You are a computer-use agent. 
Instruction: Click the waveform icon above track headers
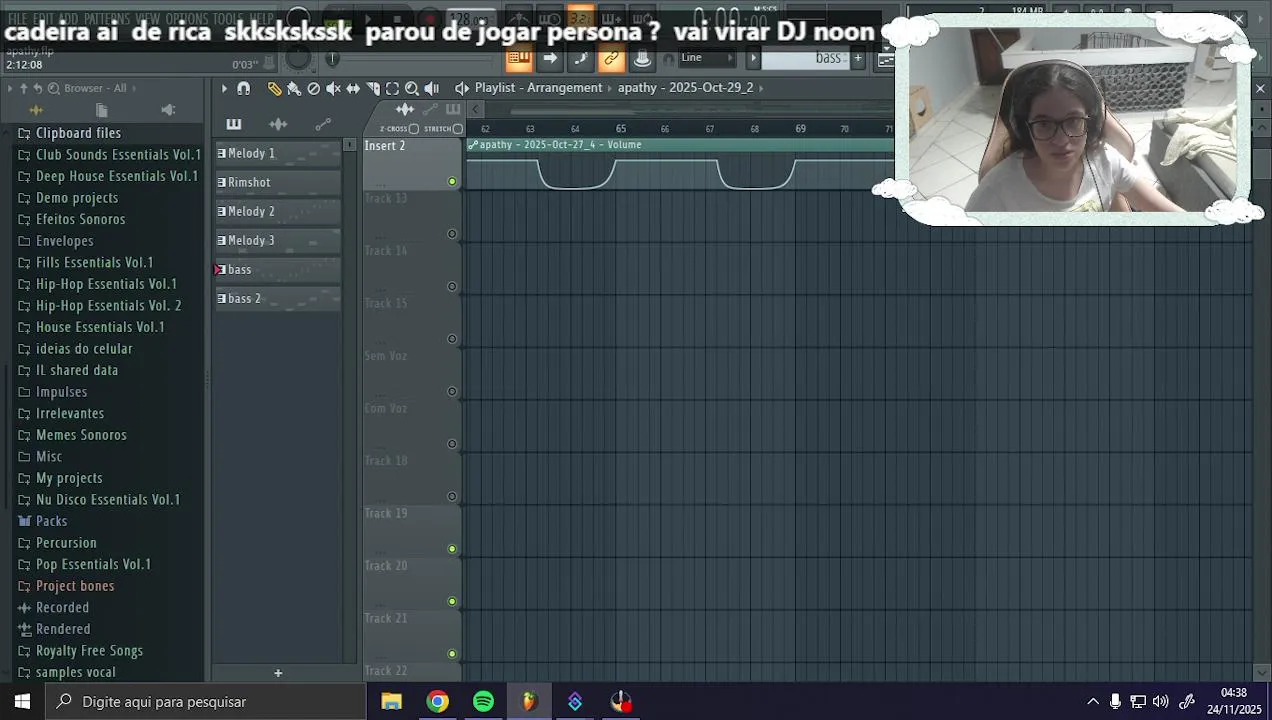point(405,109)
